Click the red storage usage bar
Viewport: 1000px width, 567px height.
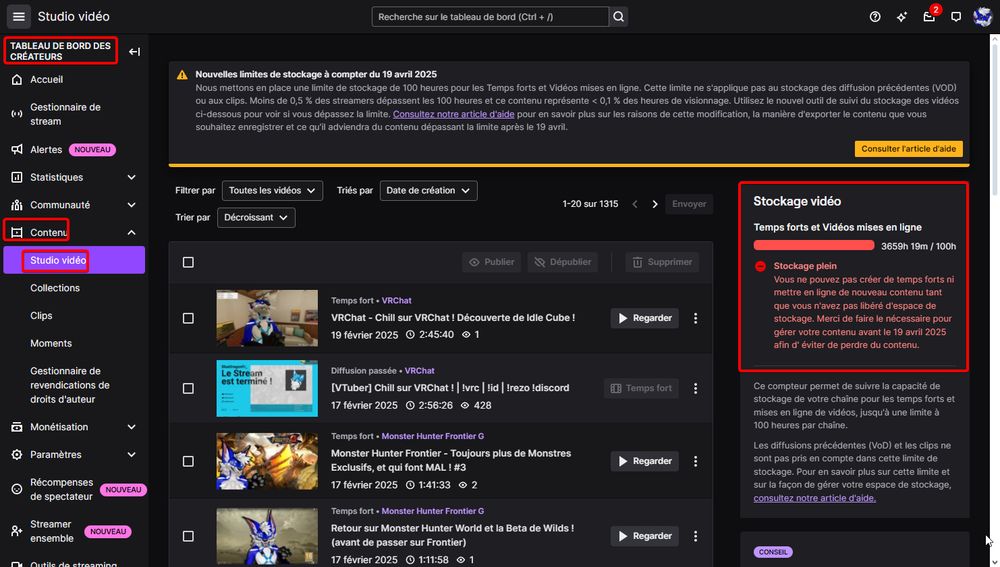point(814,246)
